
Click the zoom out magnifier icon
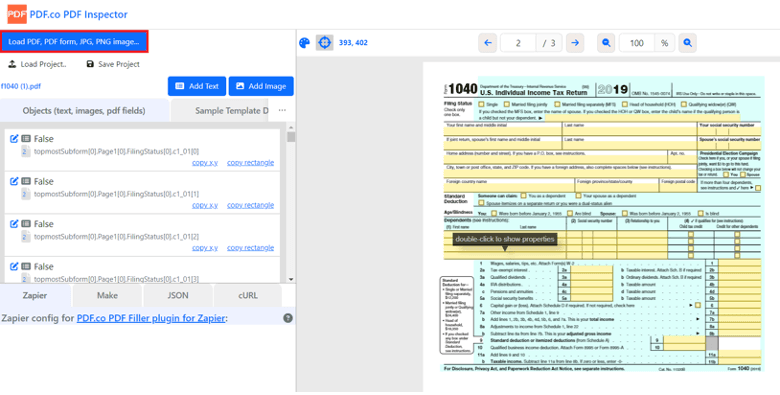(606, 43)
